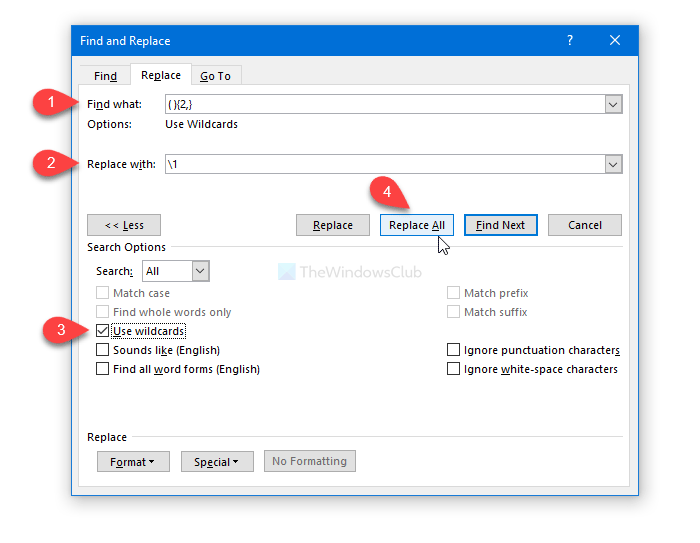Click the Replace button
This screenshot has height=543, width=700.
[333, 225]
